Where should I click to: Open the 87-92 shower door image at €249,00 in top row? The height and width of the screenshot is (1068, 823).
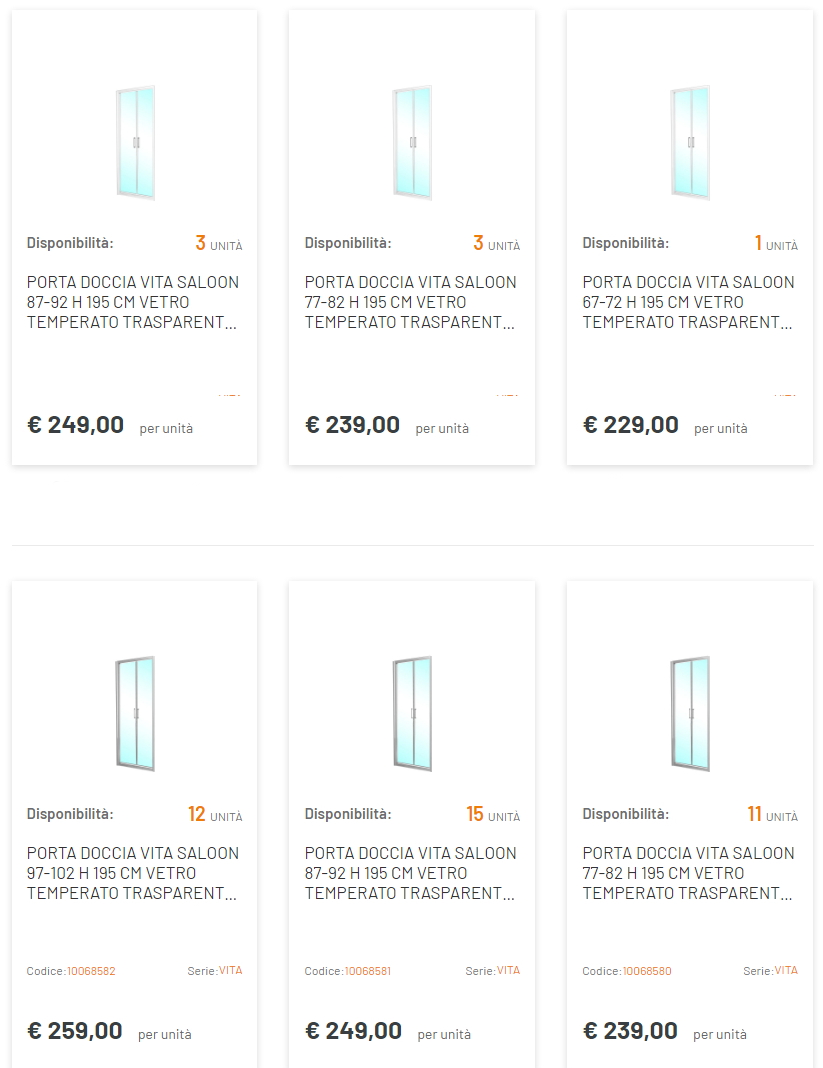click(135, 143)
